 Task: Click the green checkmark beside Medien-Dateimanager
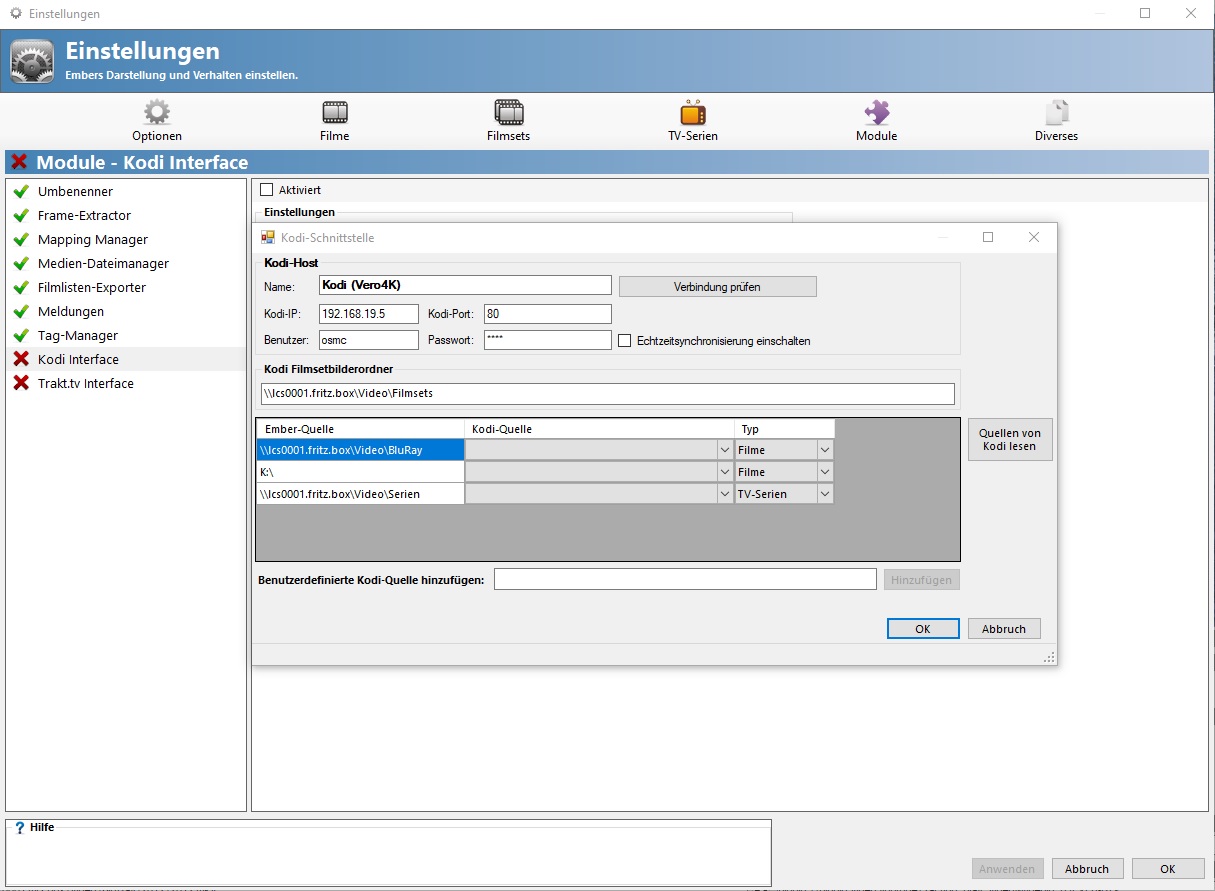21,263
